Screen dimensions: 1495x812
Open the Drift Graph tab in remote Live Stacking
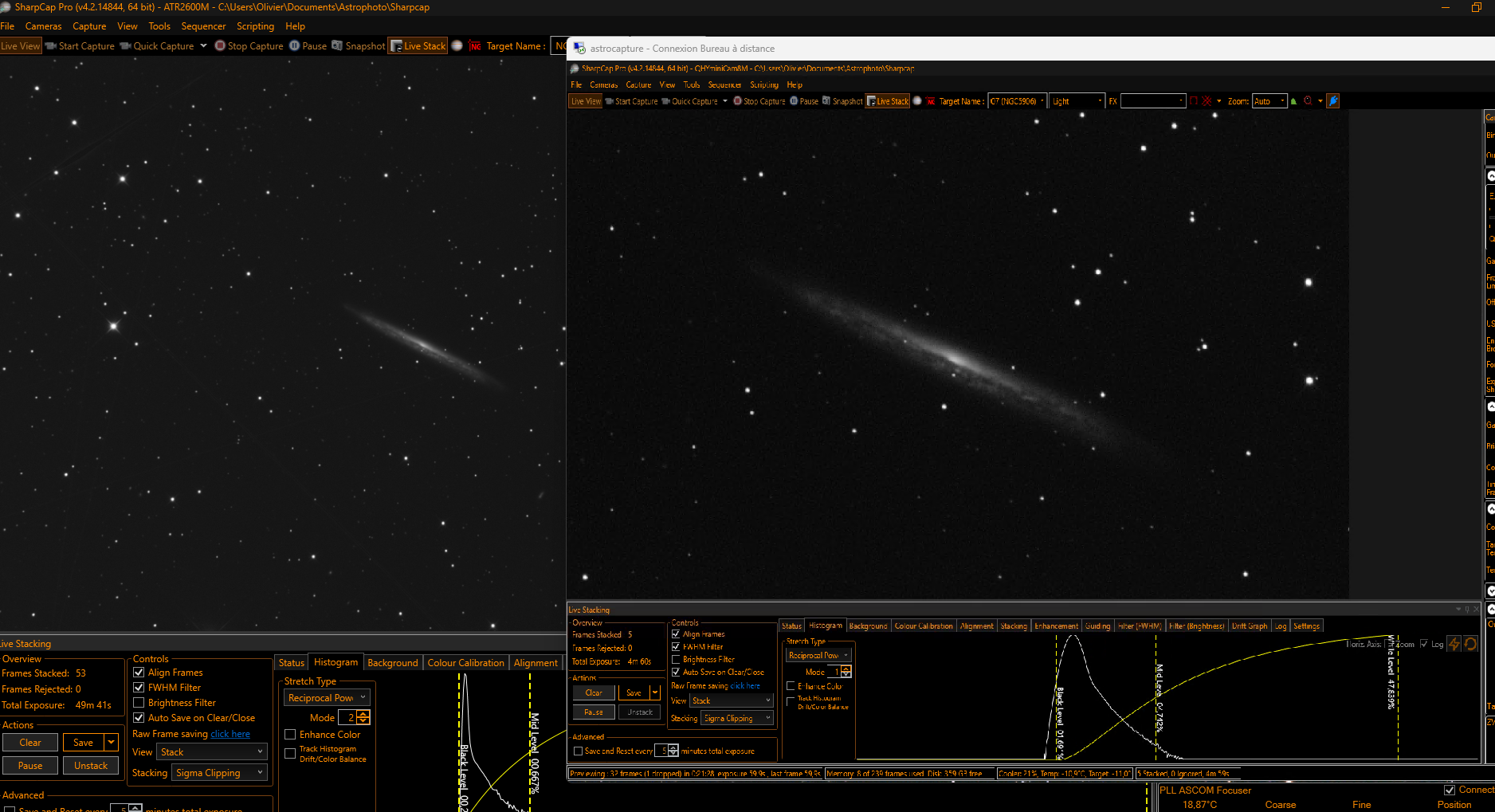tap(1250, 626)
